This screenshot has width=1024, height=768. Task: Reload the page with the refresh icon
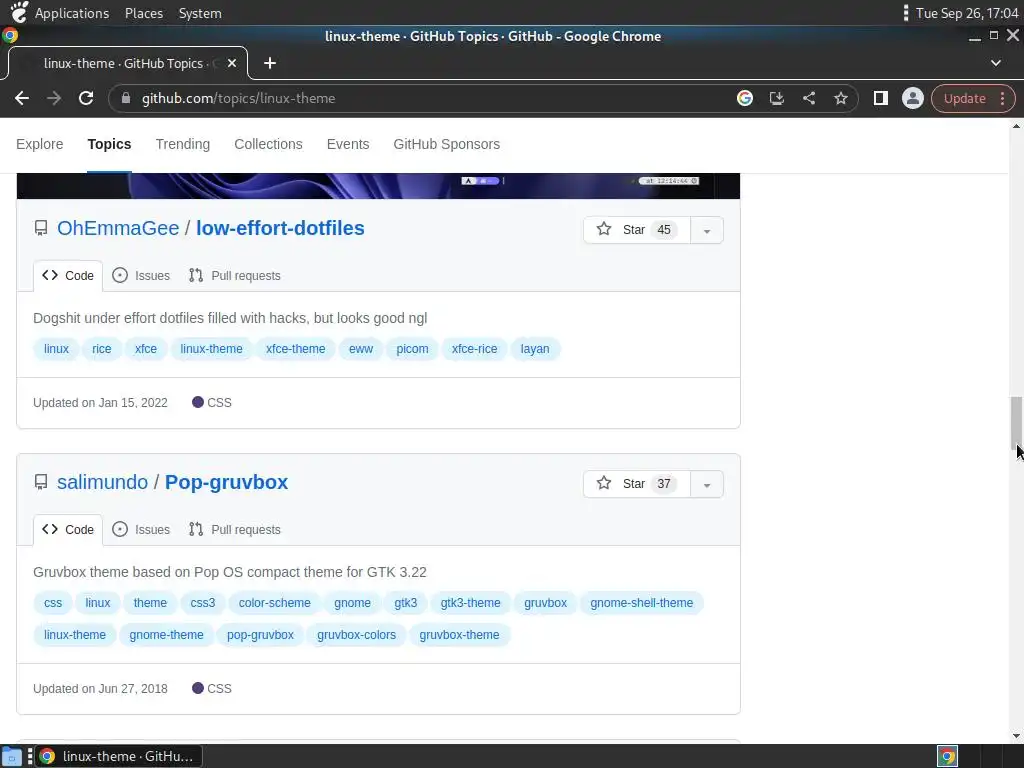tap(86, 98)
